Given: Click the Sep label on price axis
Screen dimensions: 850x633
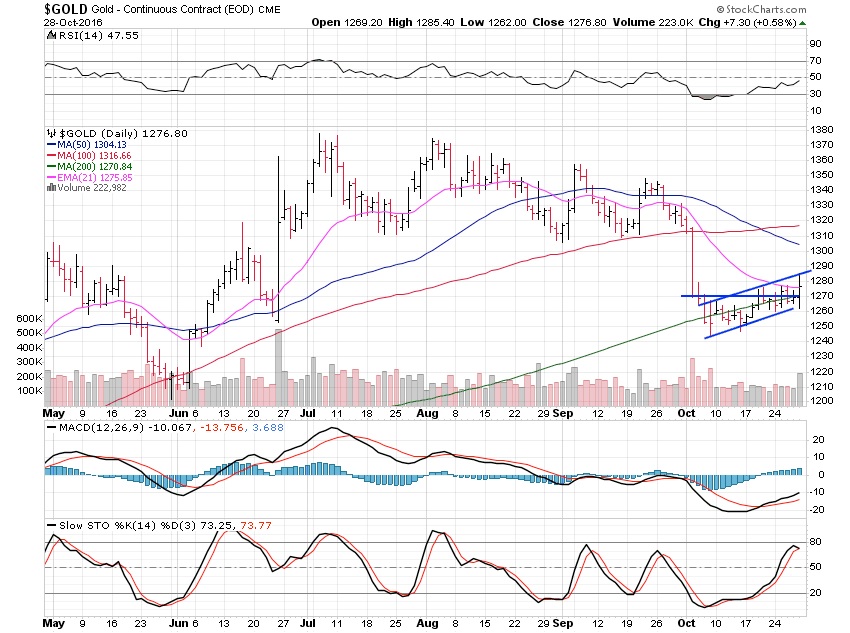Looking at the screenshot, I should coord(563,414).
